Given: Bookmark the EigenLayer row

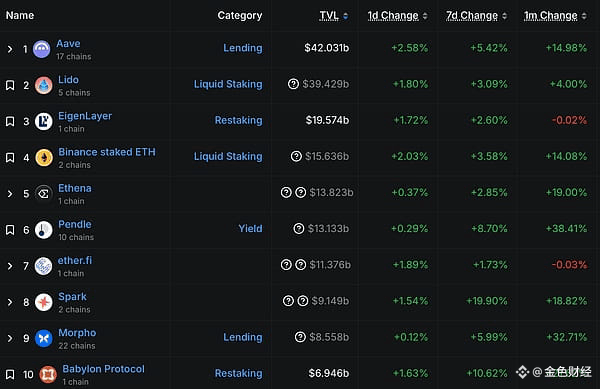Looking at the screenshot, I should click(10, 121).
